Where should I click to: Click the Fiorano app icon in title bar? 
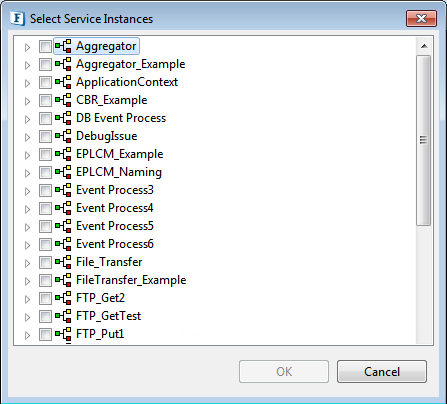pyautogui.click(x=17, y=18)
